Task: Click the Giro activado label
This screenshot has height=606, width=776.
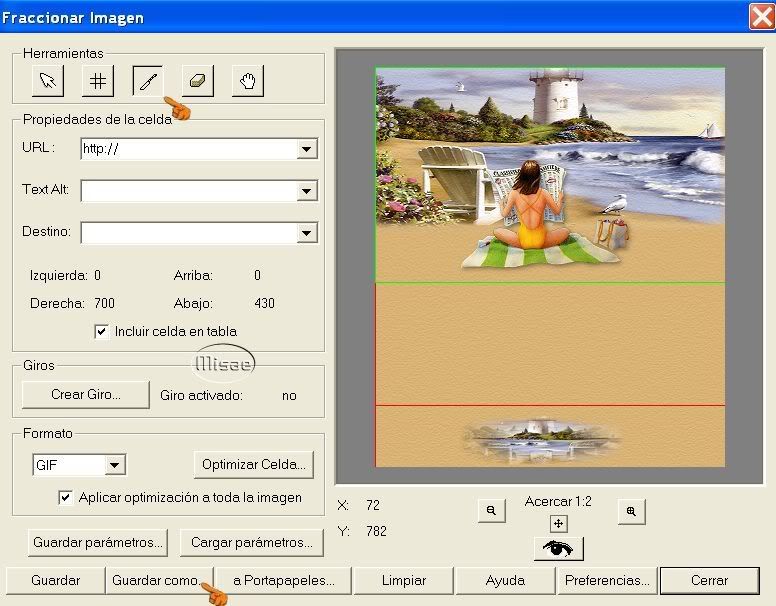Action: 201,396
